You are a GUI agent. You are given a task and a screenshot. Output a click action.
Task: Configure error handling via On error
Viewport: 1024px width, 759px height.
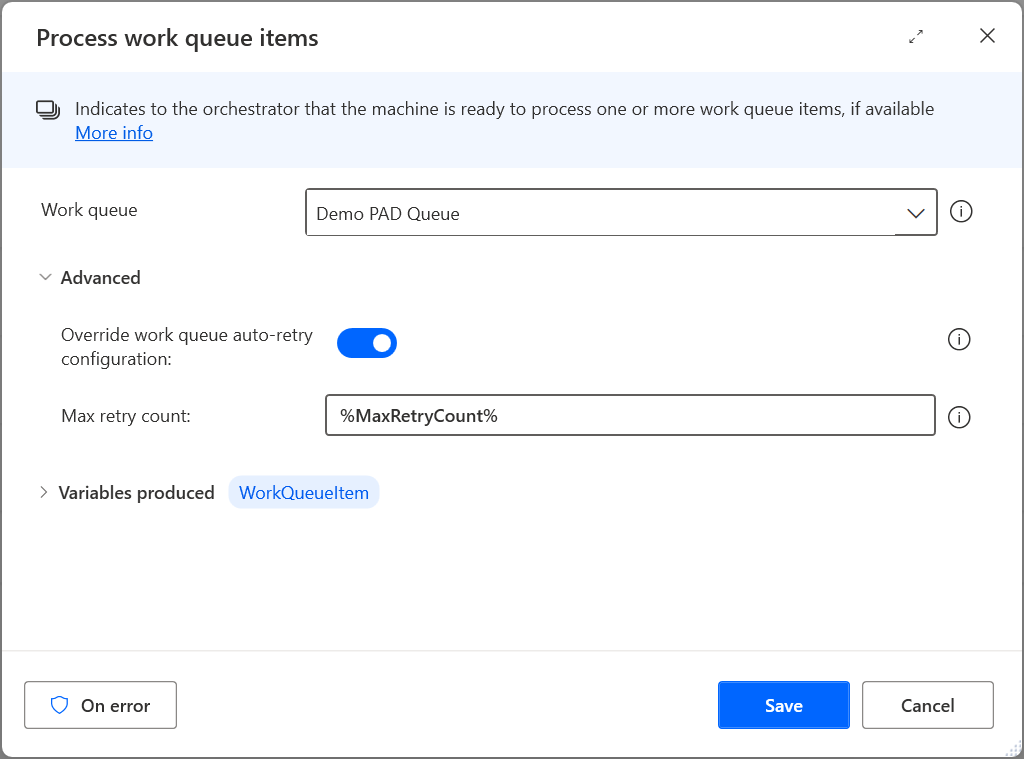(x=100, y=705)
